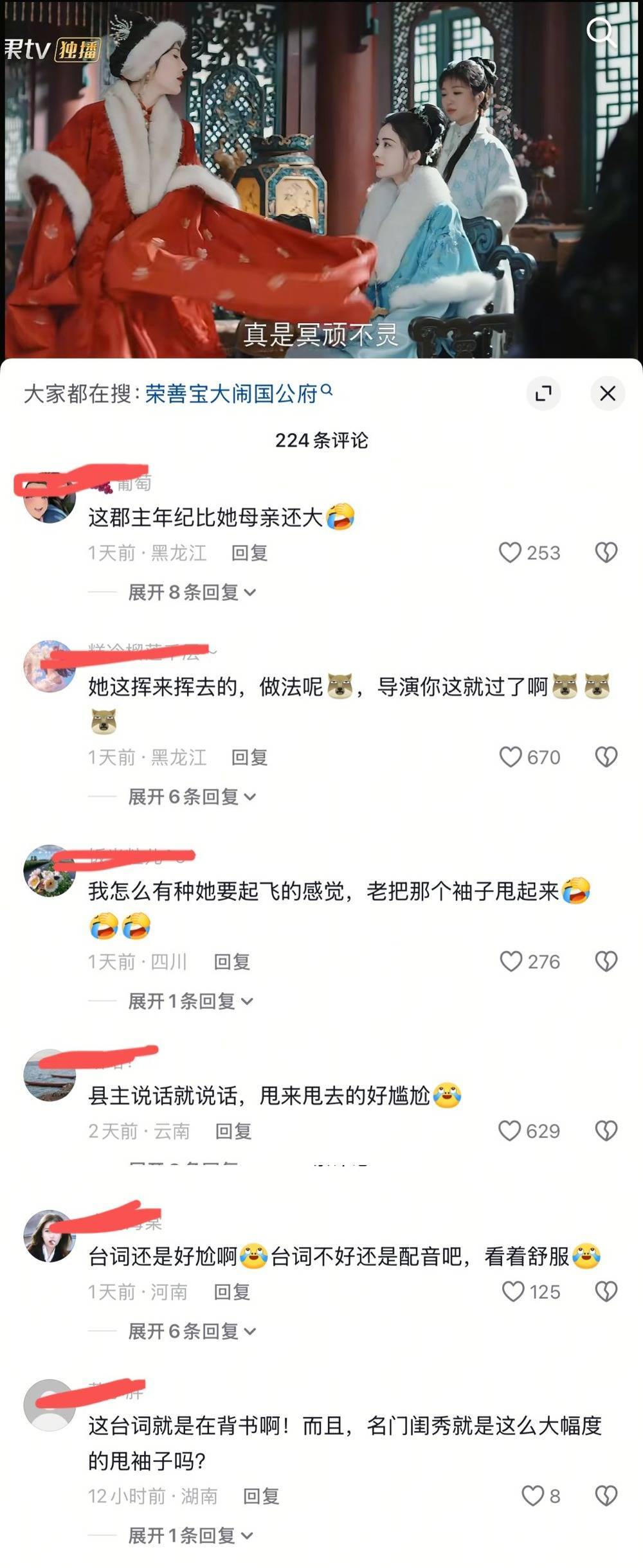
Task: Dislike the comment with 125 likes
Action: pyautogui.click(x=606, y=1292)
